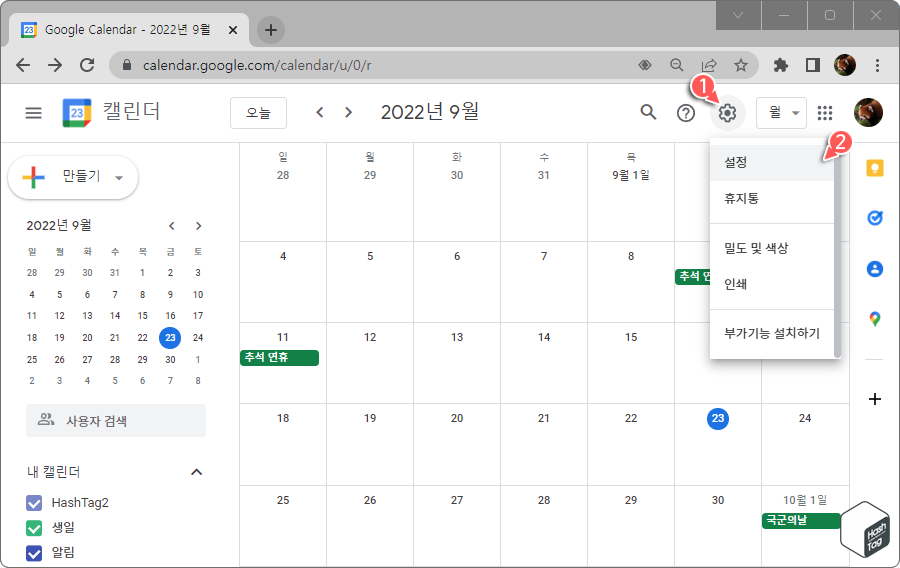Open Chrome profile avatar in toolbar

click(845, 65)
